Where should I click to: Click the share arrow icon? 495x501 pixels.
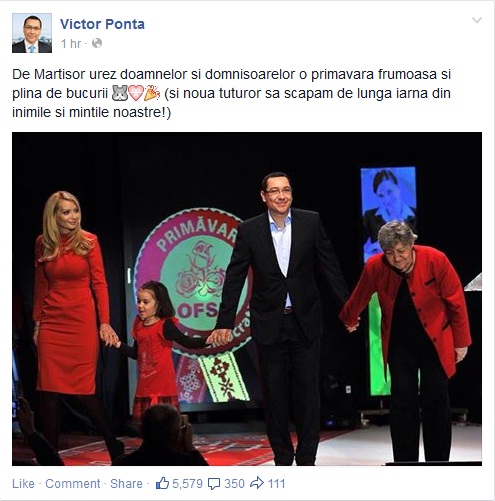click(257, 483)
